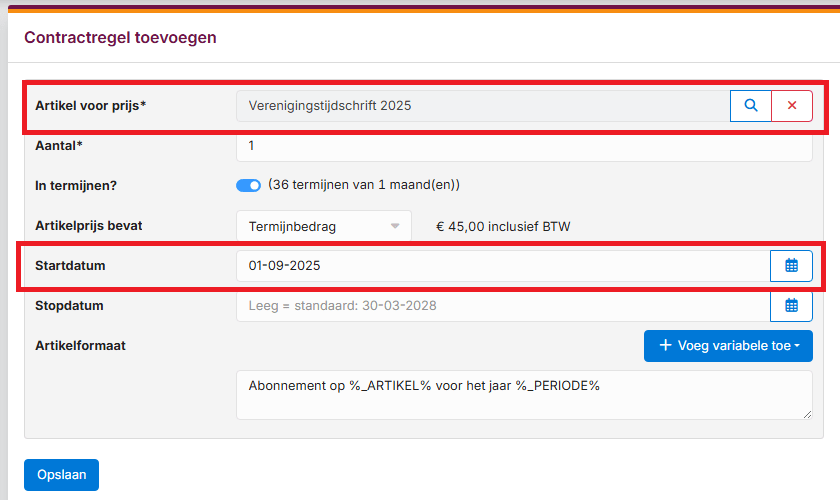Use the text area resize handle
Image resolution: width=840 pixels, height=500 pixels.
807,414
